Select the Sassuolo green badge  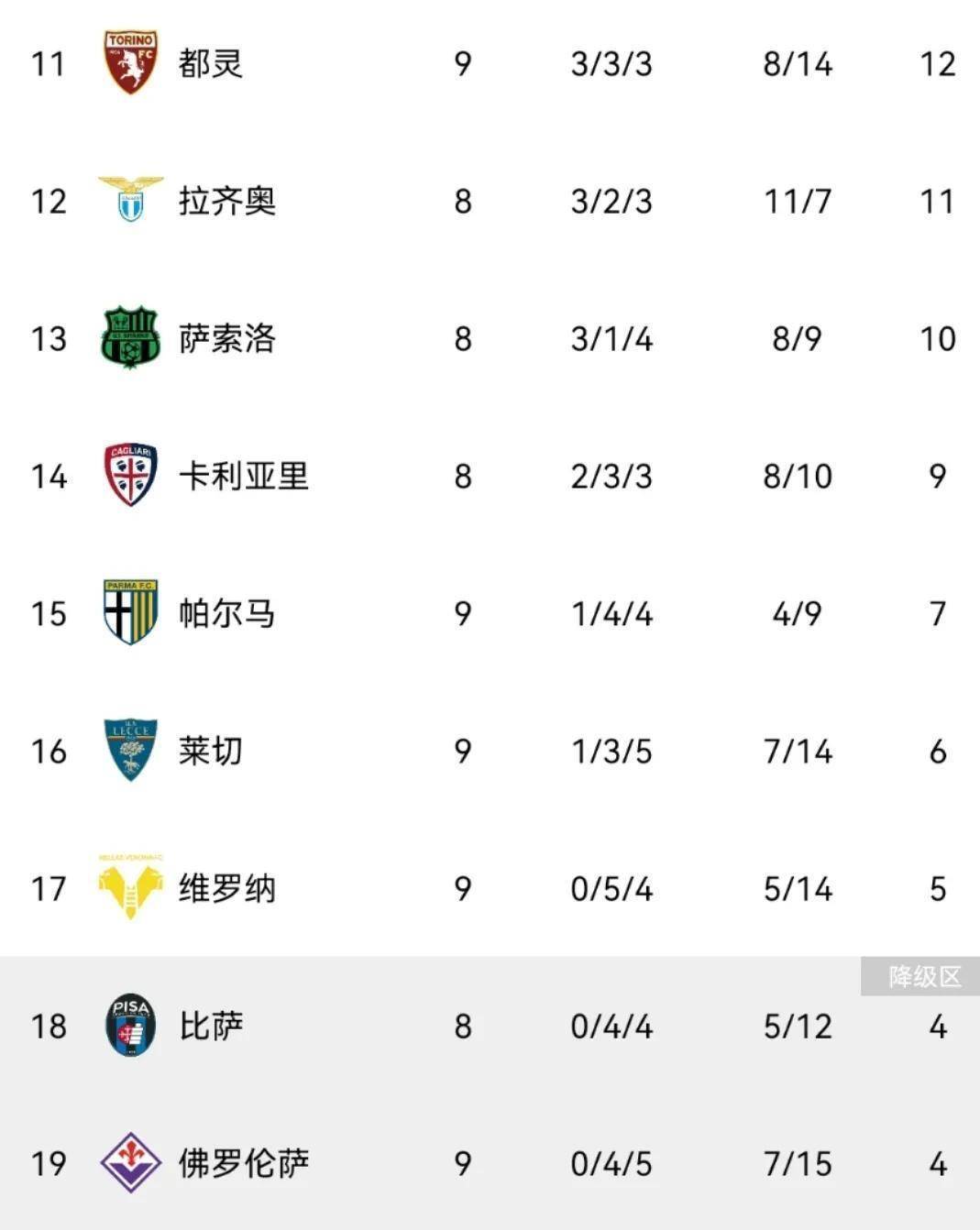pyautogui.click(x=130, y=338)
